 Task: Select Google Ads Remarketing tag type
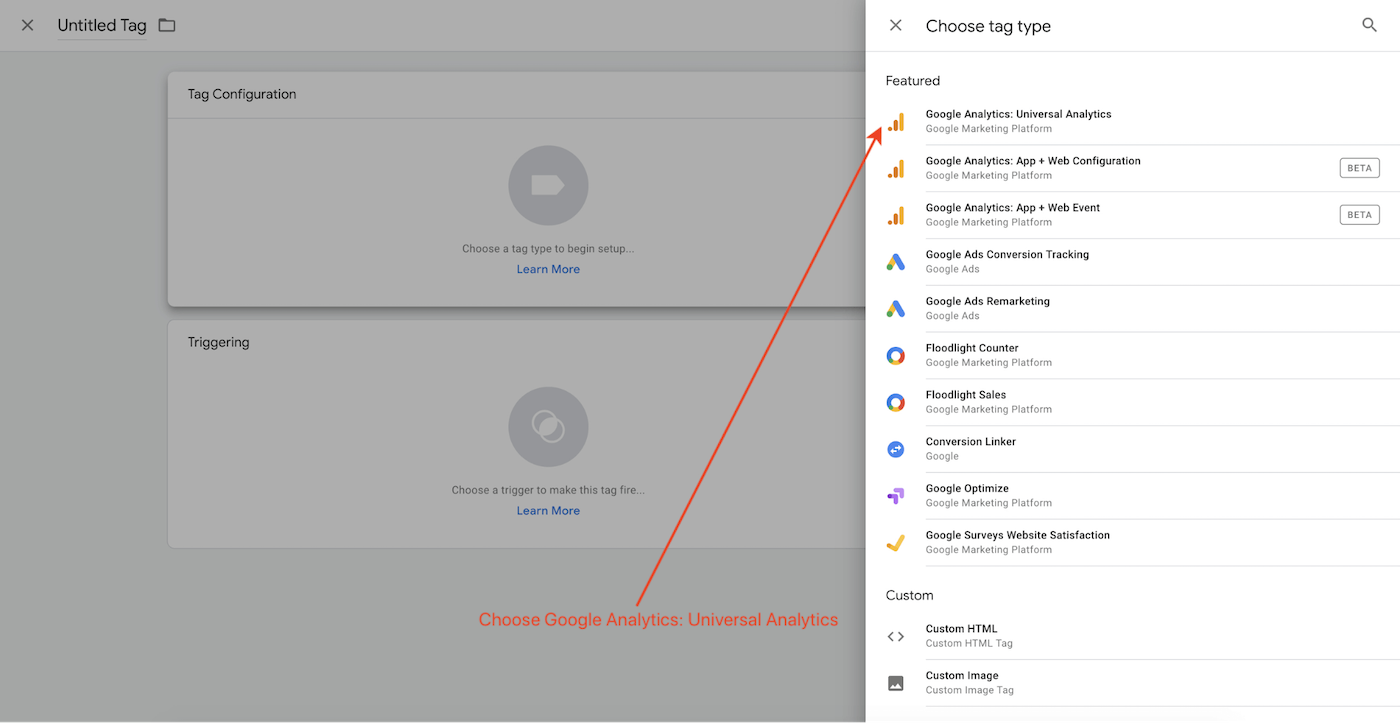1133,309
